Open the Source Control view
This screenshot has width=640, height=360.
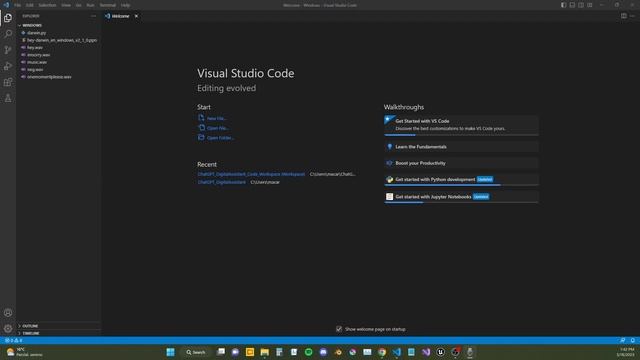(8, 50)
